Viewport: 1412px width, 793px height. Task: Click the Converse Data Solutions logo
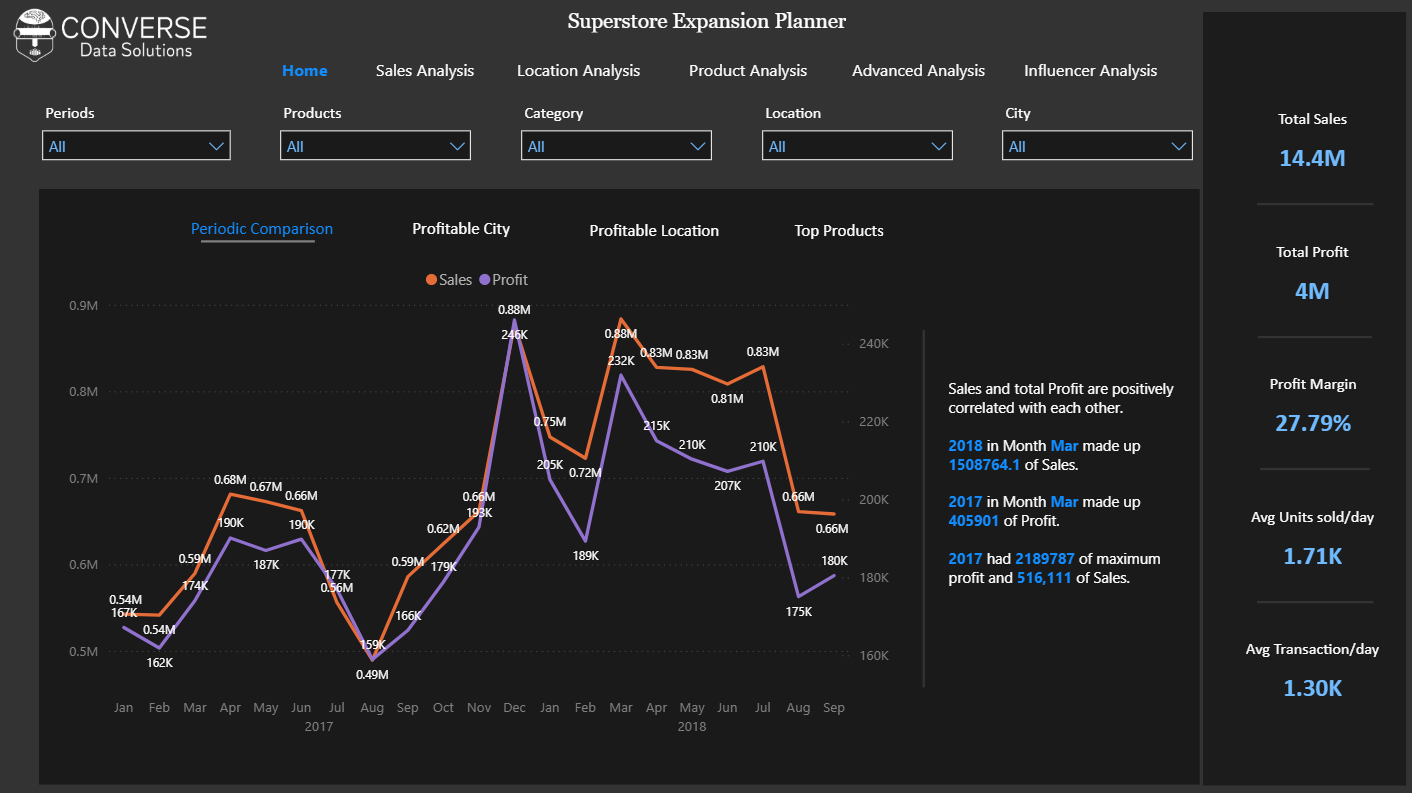[x=110, y=36]
